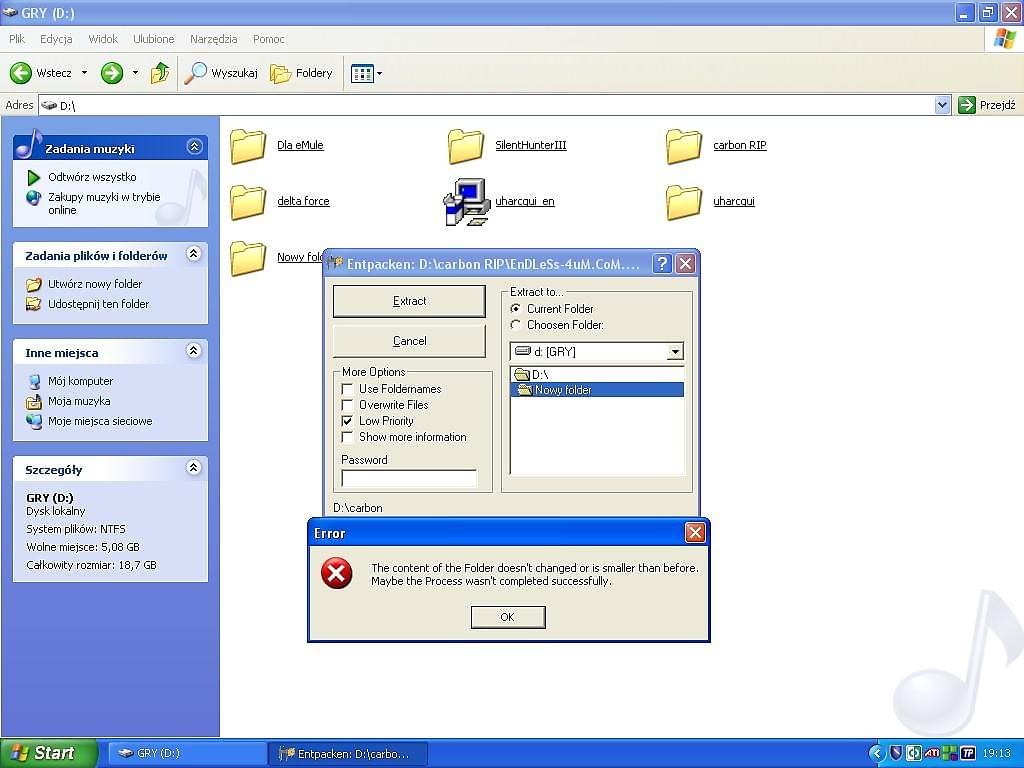Uncheck the Low Priority checkbox
Viewport: 1024px width, 768px height.
click(348, 421)
